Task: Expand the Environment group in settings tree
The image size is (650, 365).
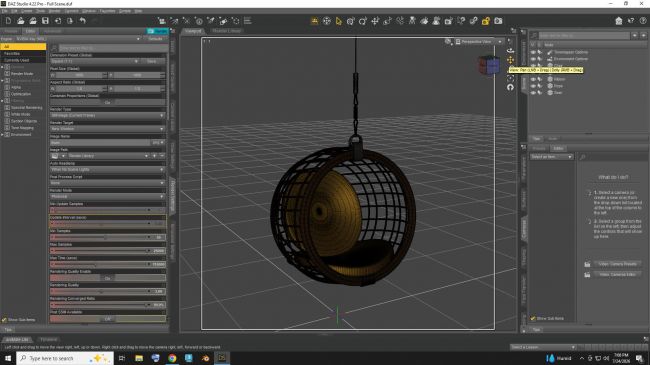Action: pos(2,134)
